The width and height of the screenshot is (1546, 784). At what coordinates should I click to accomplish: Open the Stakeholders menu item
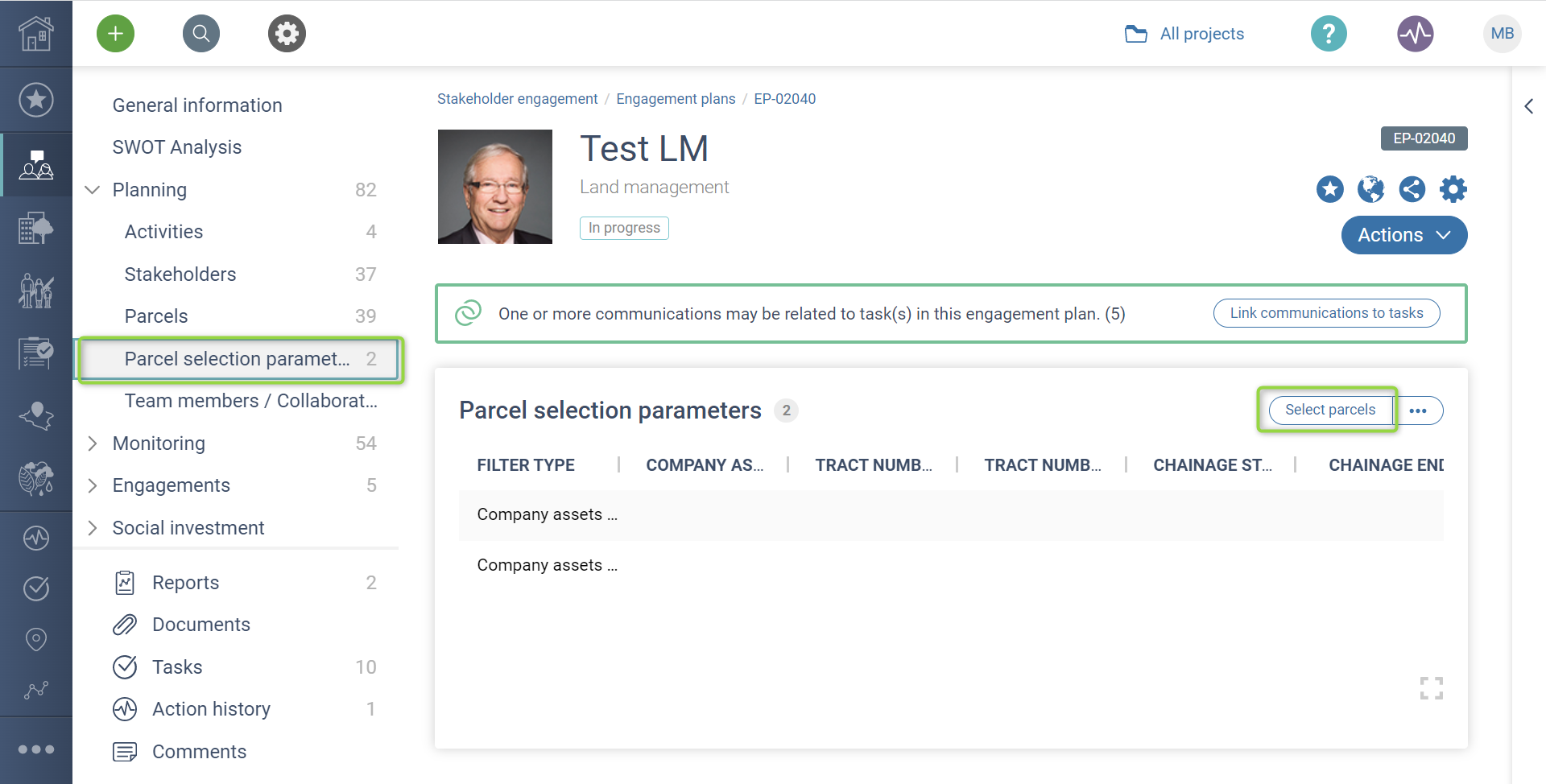(x=180, y=274)
